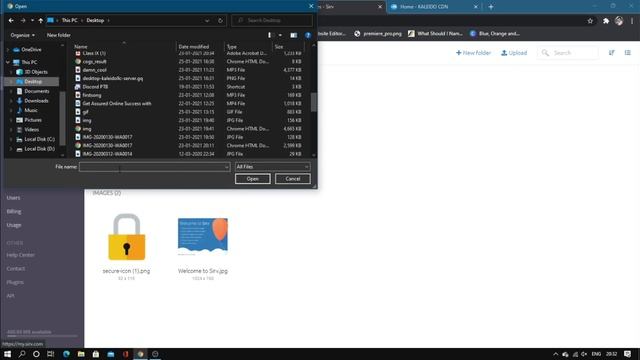The image size is (640, 360).
Task: Select 3D Objects folder in tree
Action: pyautogui.click(x=36, y=72)
